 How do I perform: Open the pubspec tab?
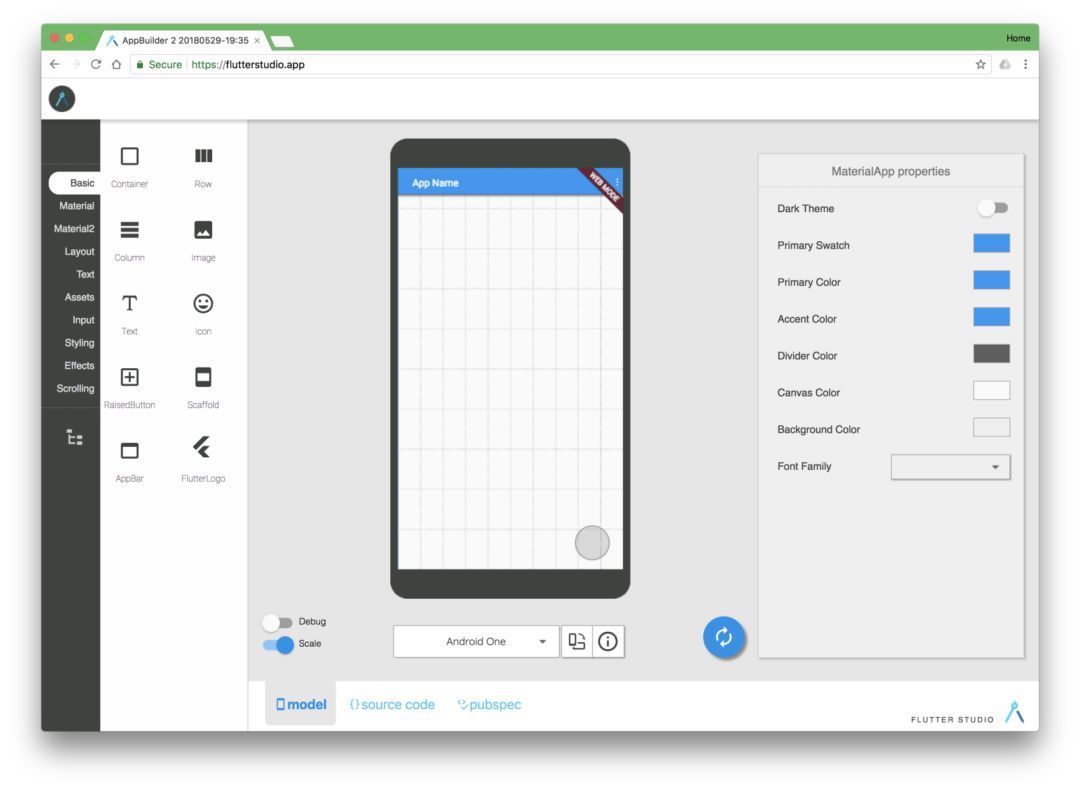point(489,705)
